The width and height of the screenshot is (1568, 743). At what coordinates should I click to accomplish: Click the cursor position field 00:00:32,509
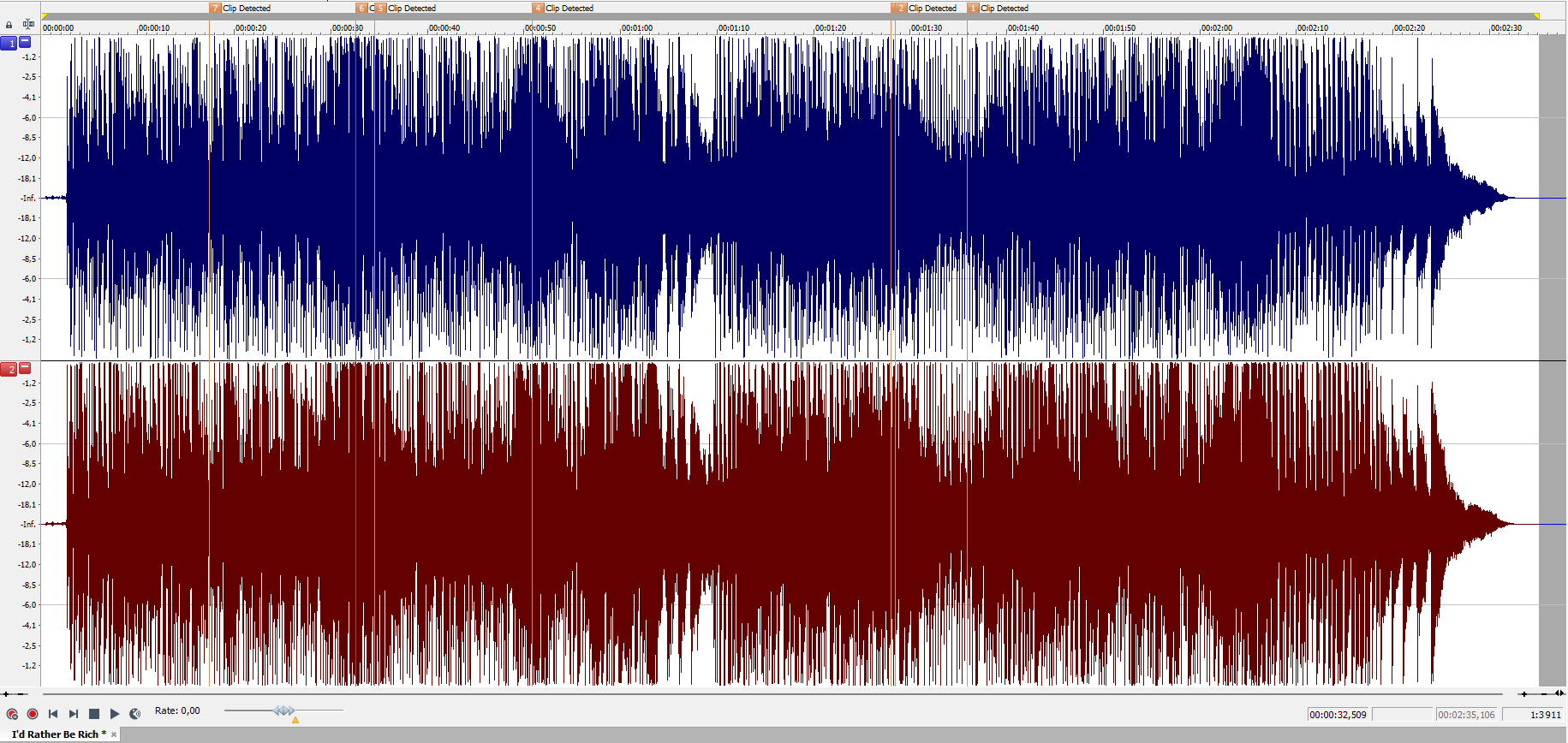click(1338, 715)
